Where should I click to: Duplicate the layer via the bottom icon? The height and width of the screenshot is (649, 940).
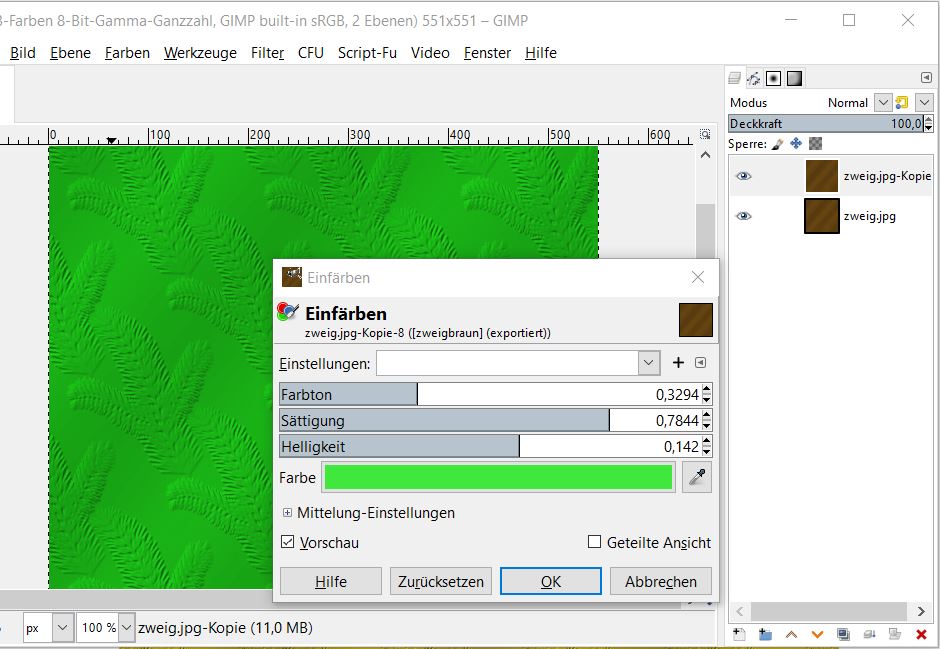pos(843,634)
